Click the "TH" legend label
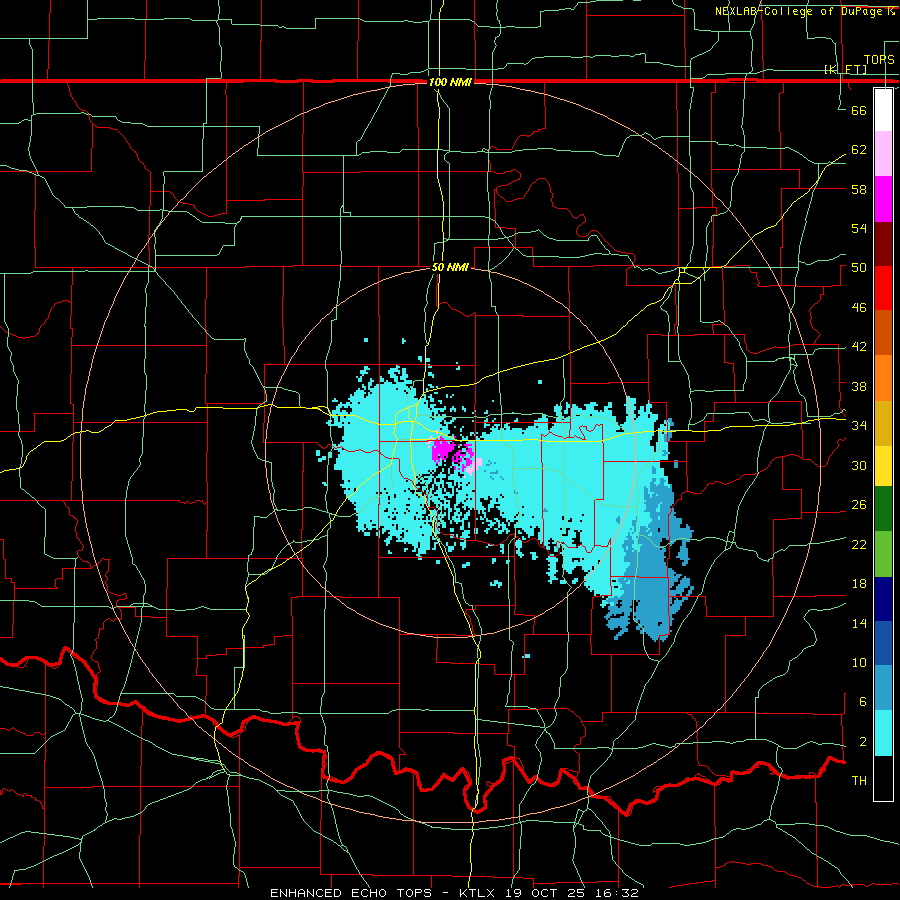 pos(859,781)
